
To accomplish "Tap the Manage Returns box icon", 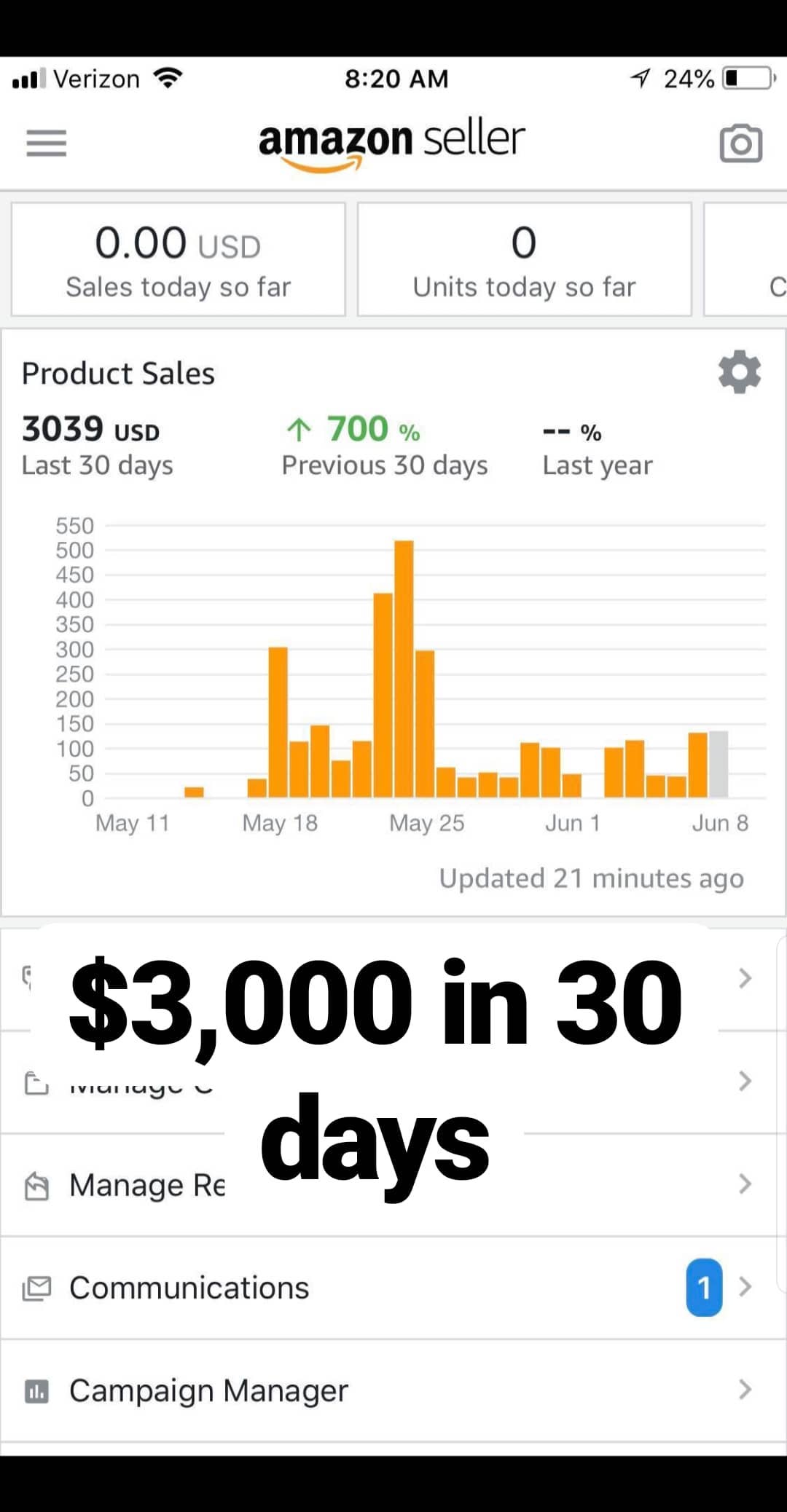I will pyautogui.click(x=36, y=1185).
